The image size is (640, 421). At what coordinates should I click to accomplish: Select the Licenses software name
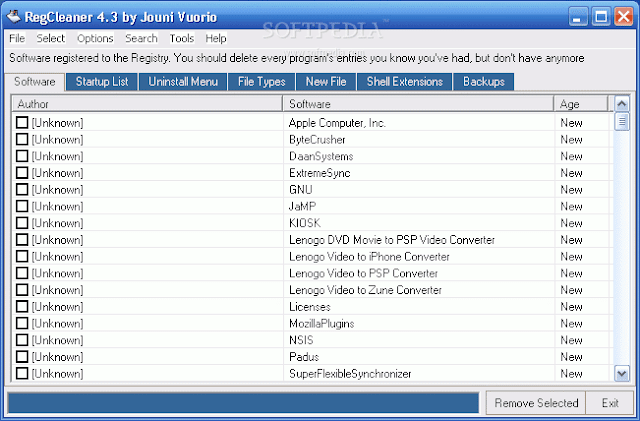(310, 307)
